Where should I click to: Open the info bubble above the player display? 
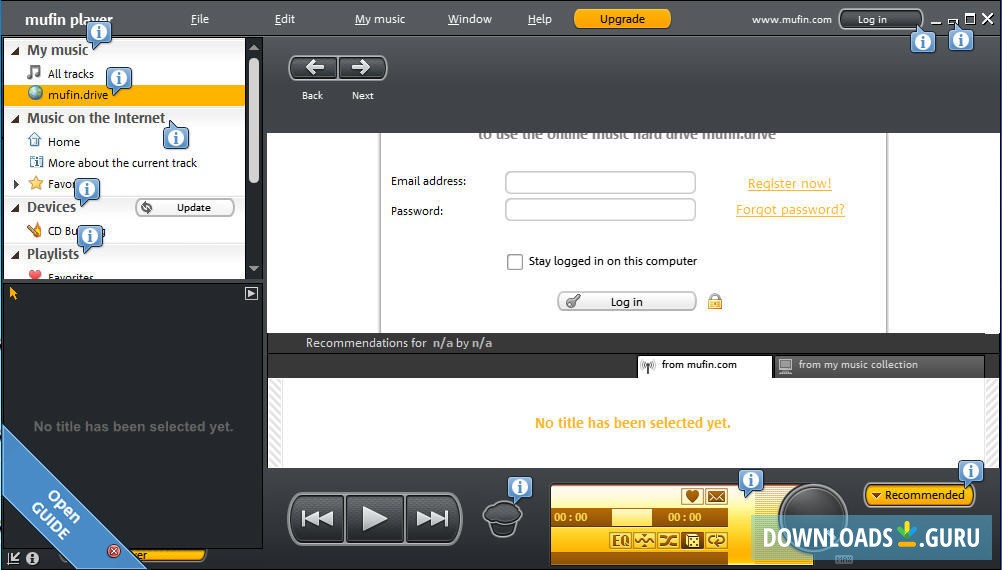coord(751,481)
